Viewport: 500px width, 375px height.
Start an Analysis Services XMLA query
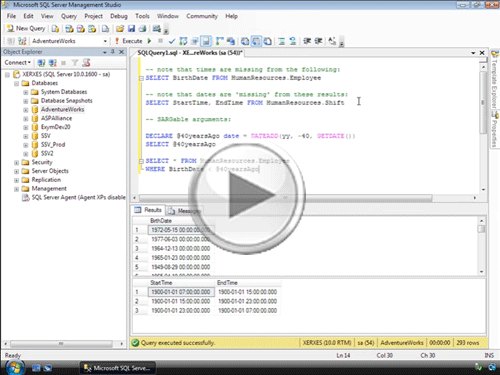tap(92, 29)
